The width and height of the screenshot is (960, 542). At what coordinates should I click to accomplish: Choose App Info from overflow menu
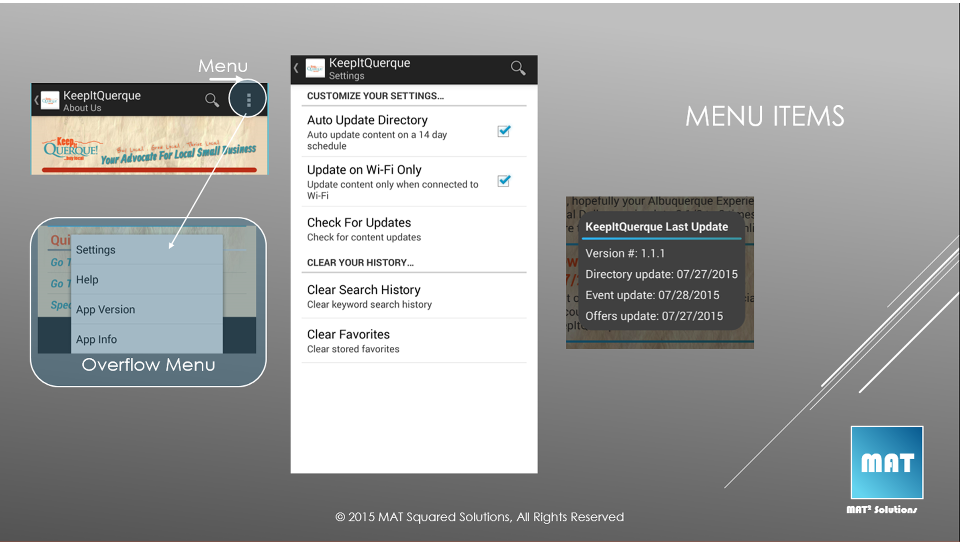[x=147, y=339]
